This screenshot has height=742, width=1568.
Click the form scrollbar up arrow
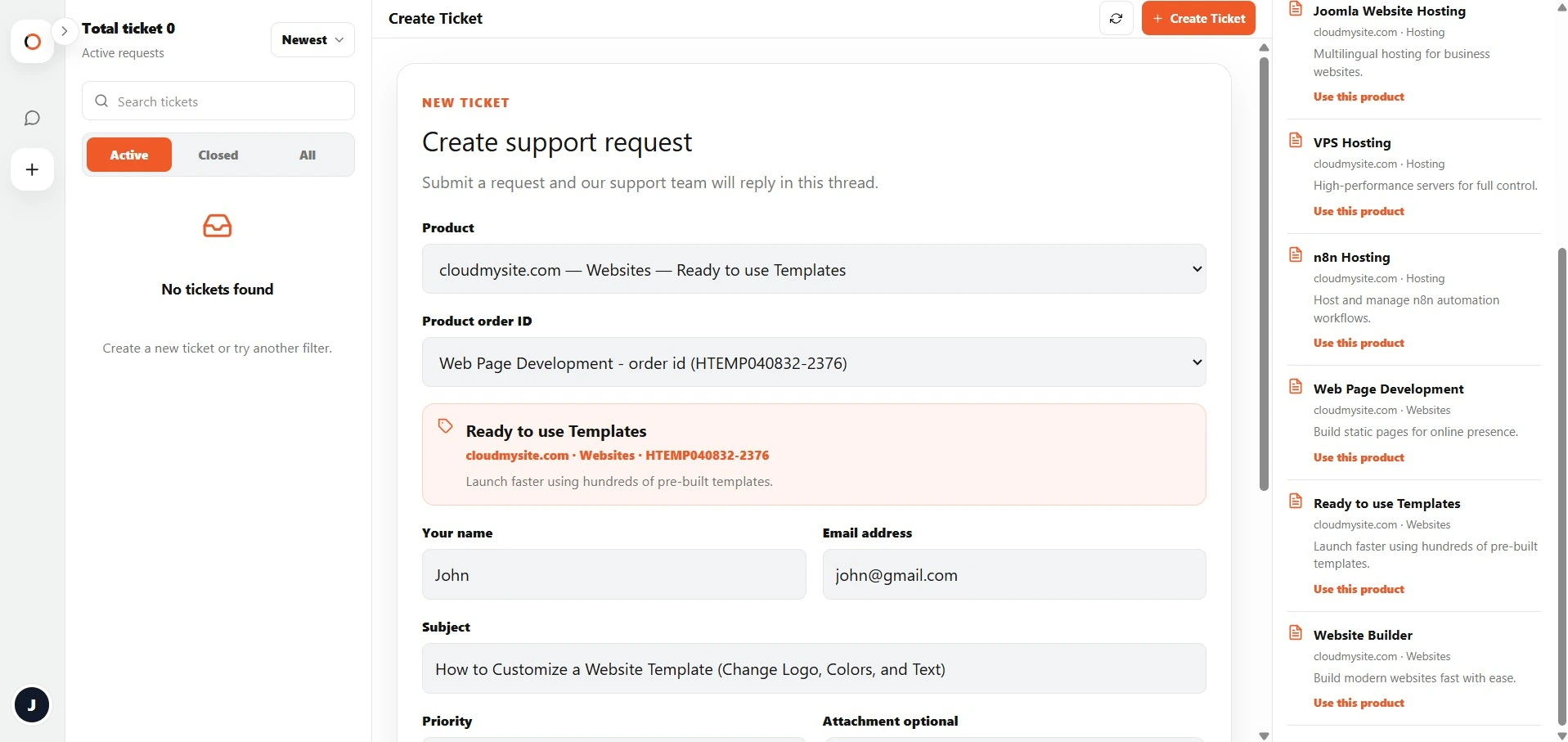[x=1264, y=47]
